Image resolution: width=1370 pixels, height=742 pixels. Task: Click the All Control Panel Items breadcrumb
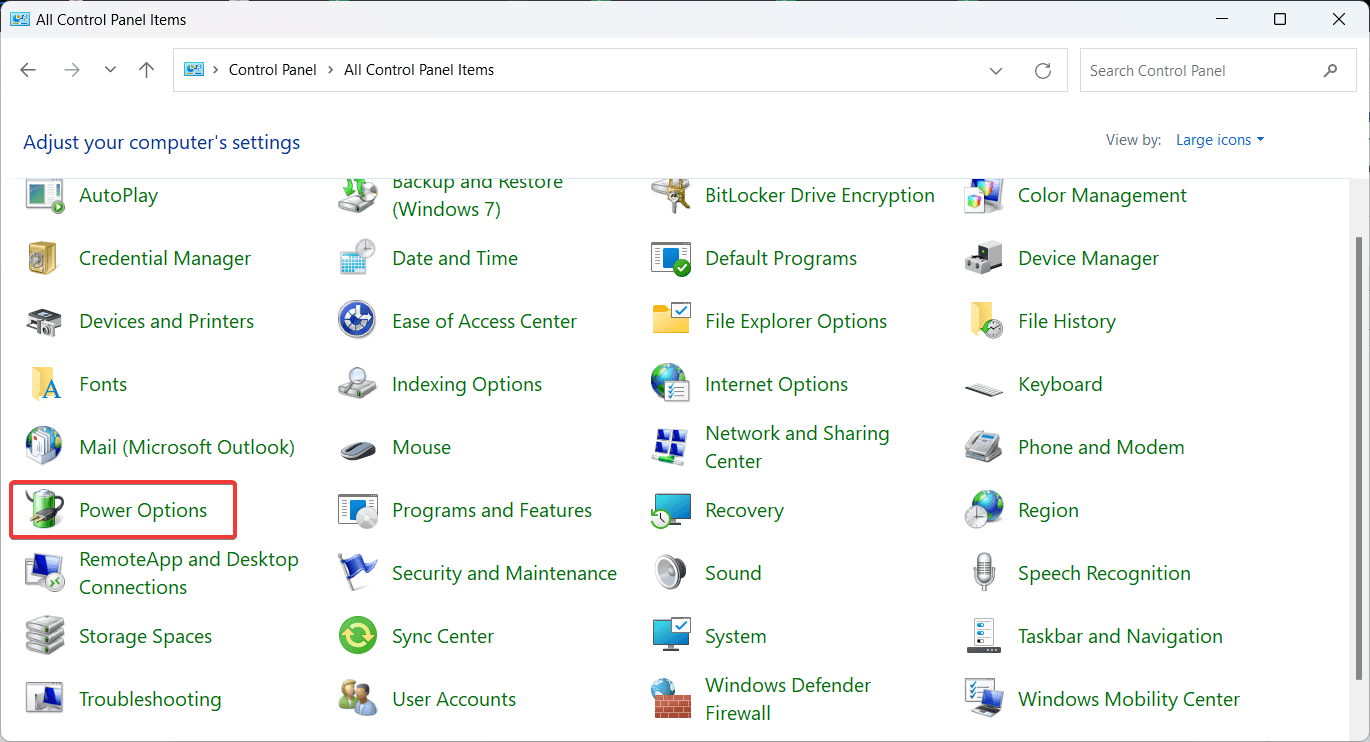click(419, 70)
